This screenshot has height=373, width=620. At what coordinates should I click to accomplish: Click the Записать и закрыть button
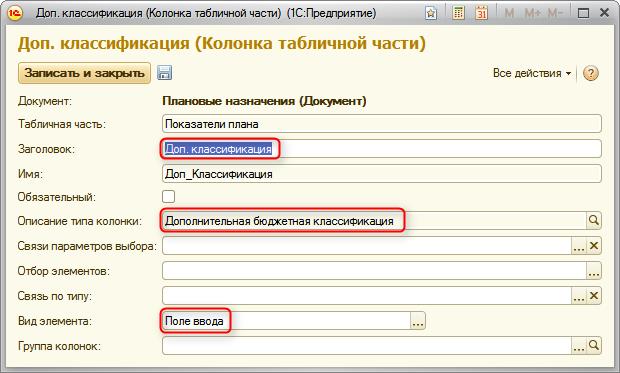point(84,73)
